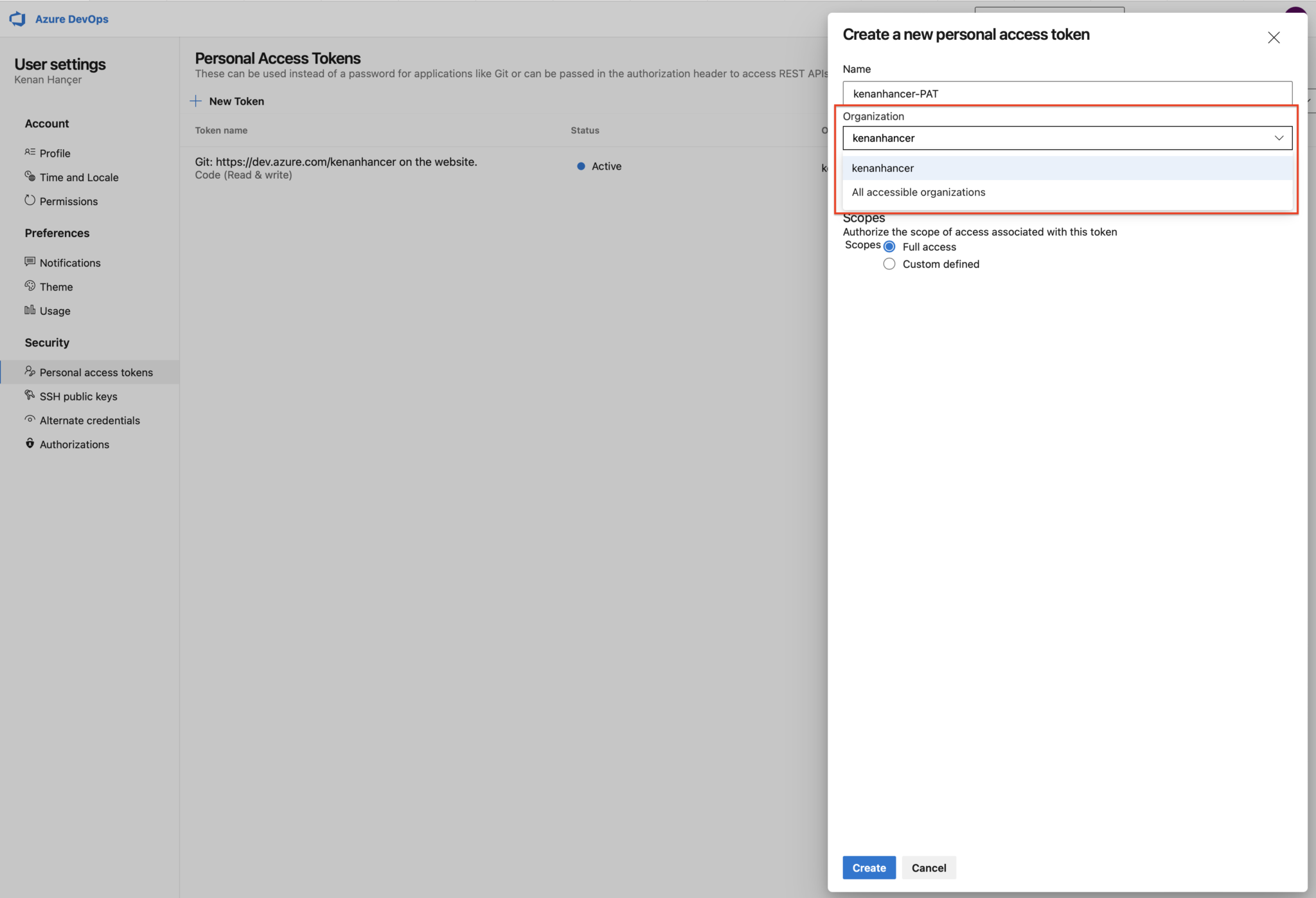1316x898 pixels.
Task: Click the plus icon next to New Token
Action: 197,101
